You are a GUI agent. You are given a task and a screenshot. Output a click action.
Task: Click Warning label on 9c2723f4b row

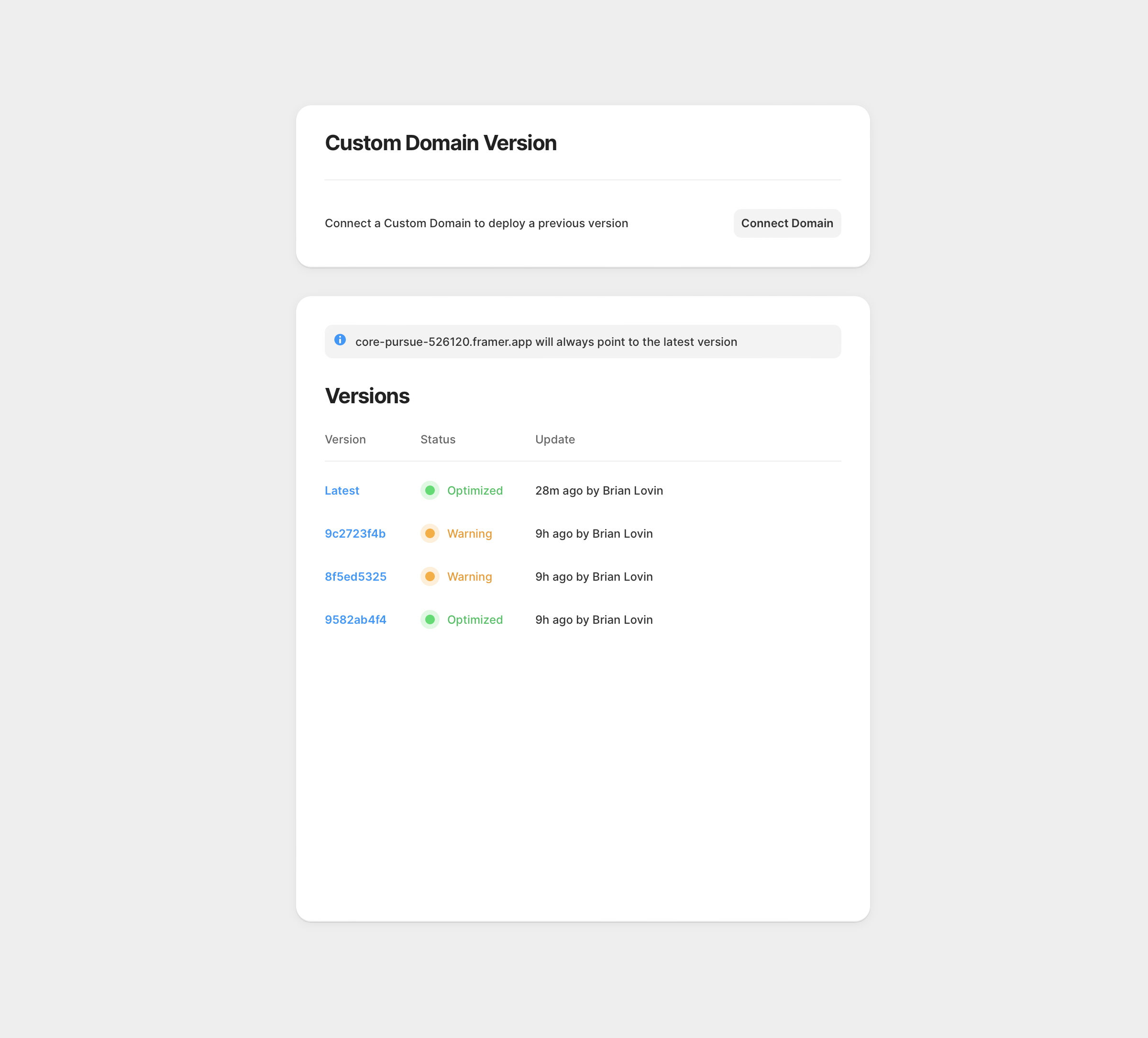point(469,533)
